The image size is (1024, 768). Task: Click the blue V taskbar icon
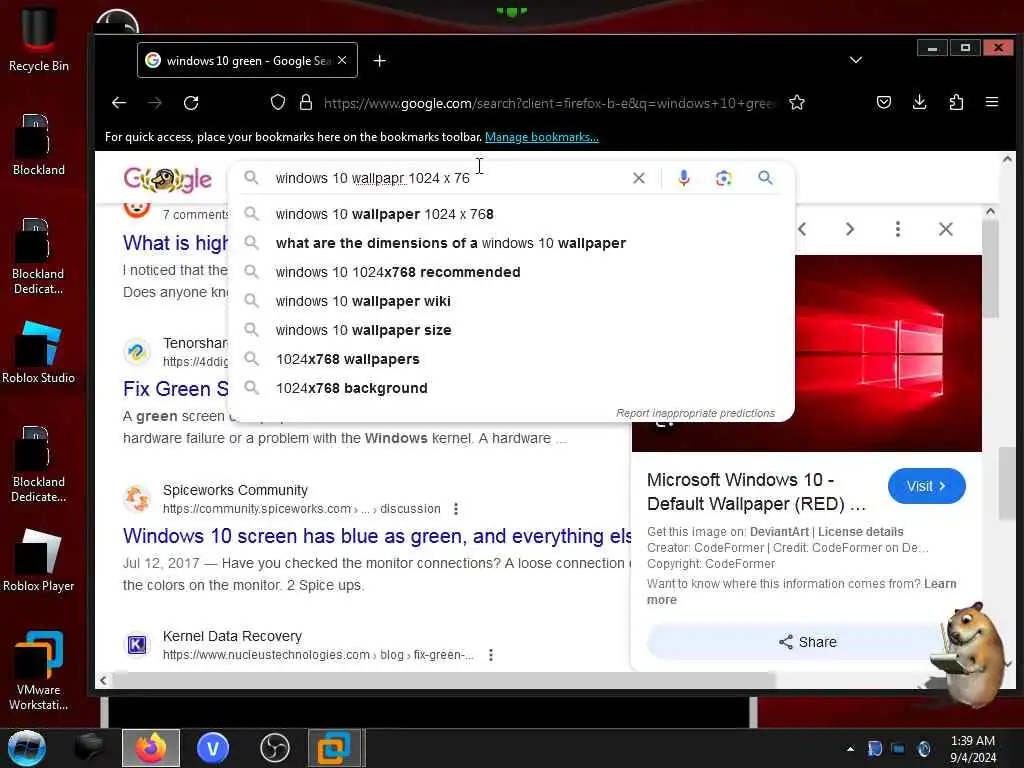point(213,748)
